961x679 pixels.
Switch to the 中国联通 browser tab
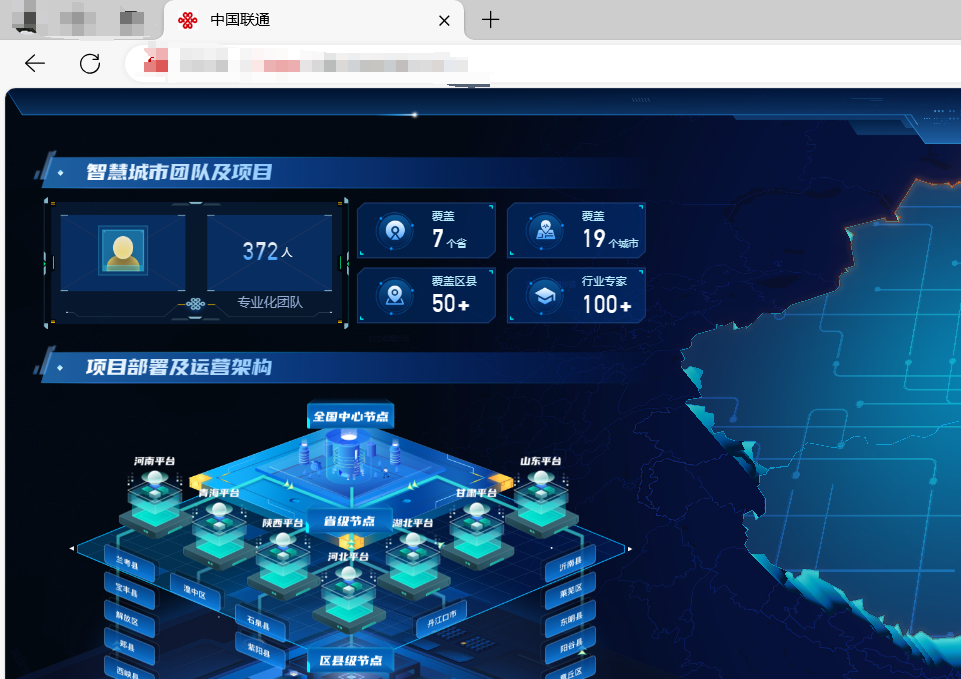[x=313, y=20]
